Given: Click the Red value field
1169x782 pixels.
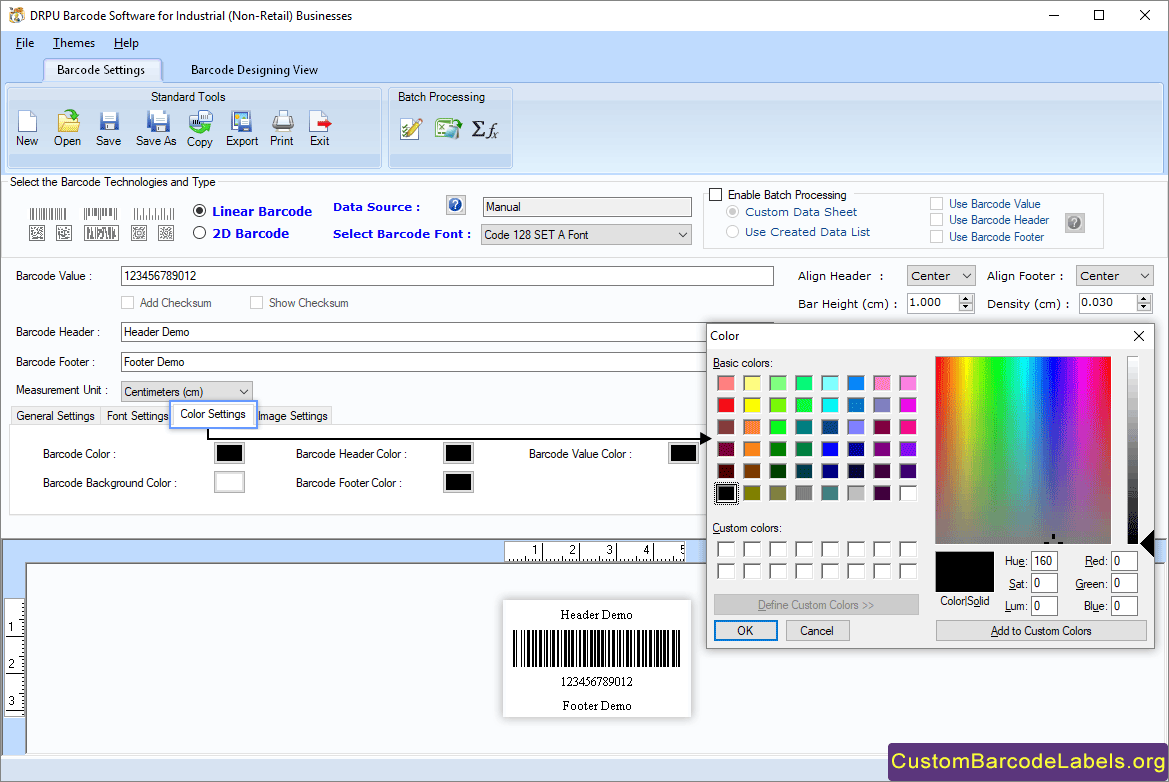Looking at the screenshot, I should point(1124,561).
